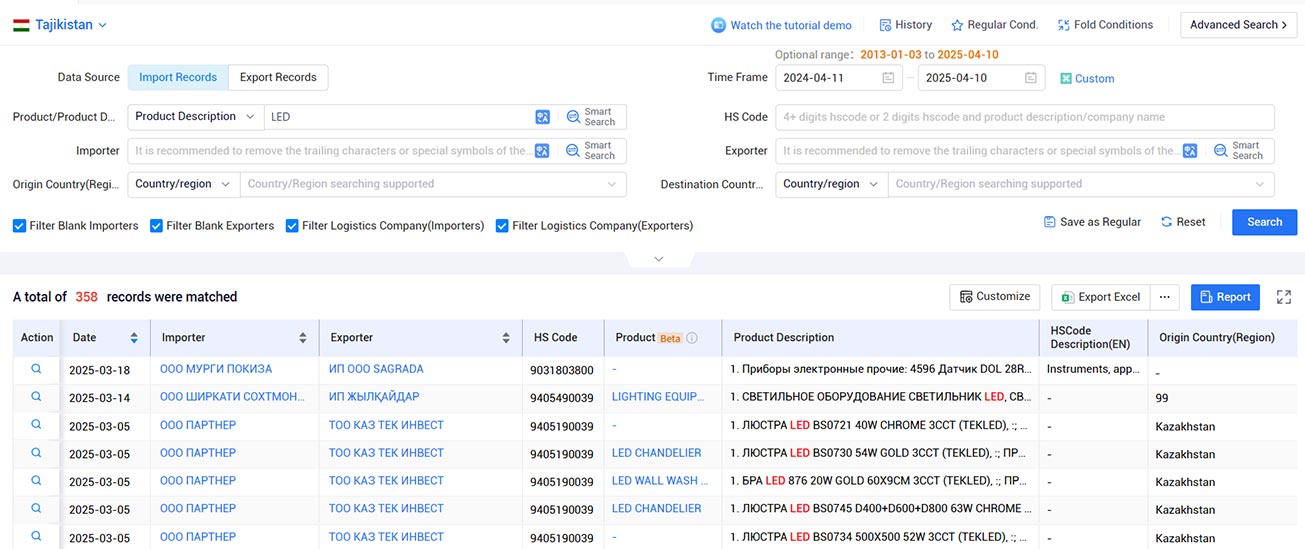Click the HS Code input field
1305x549 pixels.
1025,117
